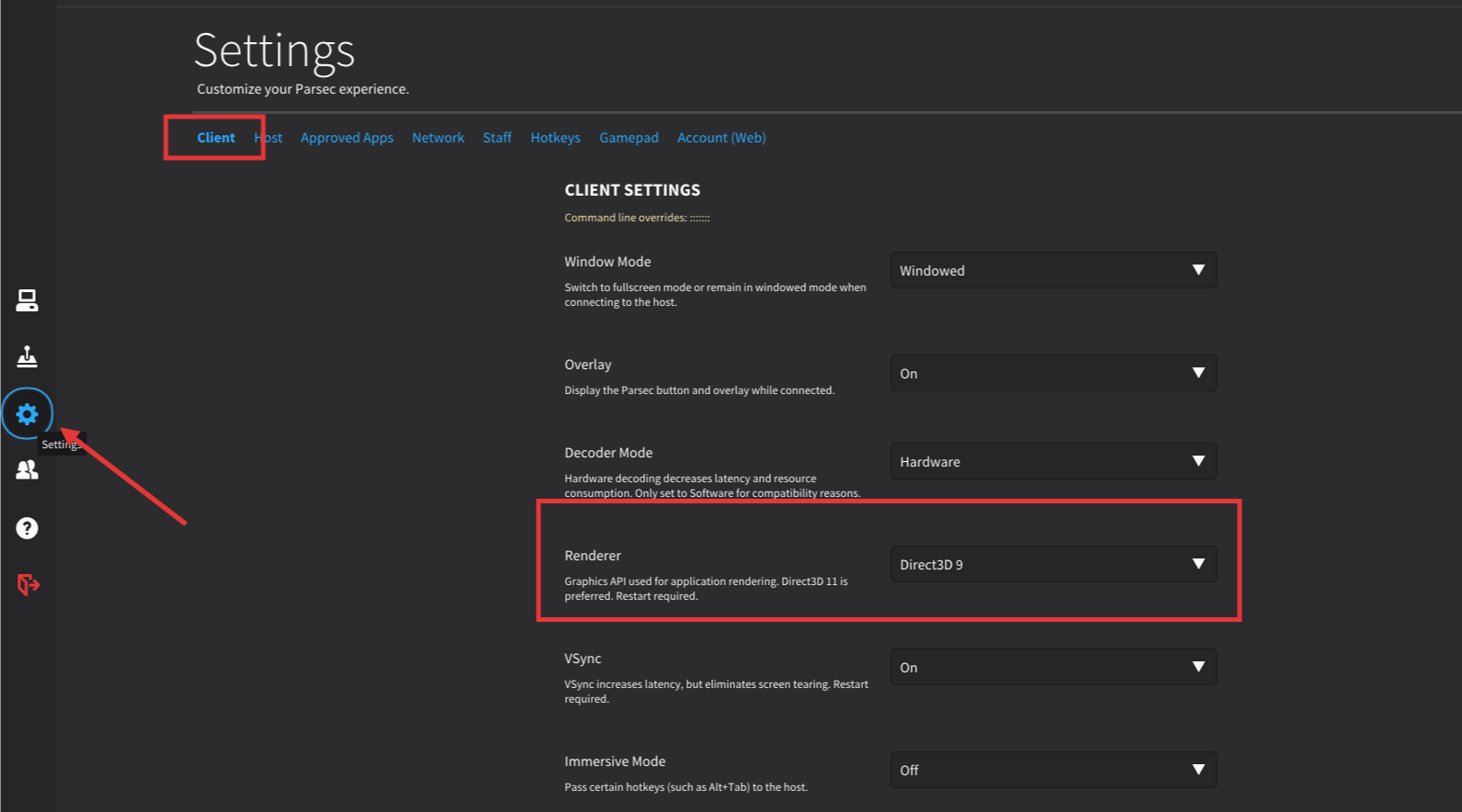Image resolution: width=1462 pixels, height=812 pixels.
Task: Change the Decoder Mode dropdown
Action: pos(1053,462)
